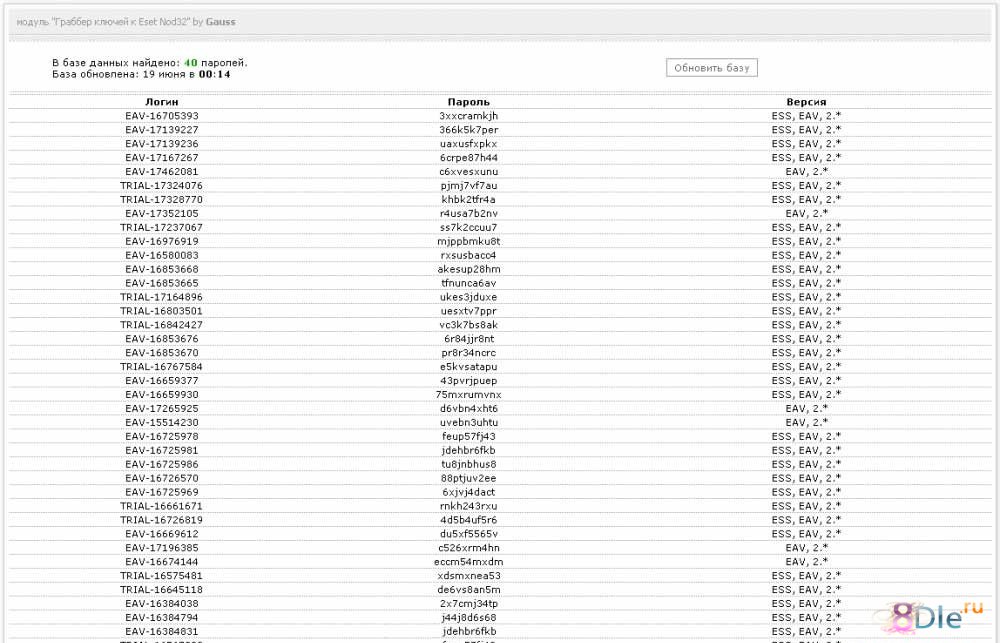Click password cell 75mxrumvnx

click(x=469, y=395)
